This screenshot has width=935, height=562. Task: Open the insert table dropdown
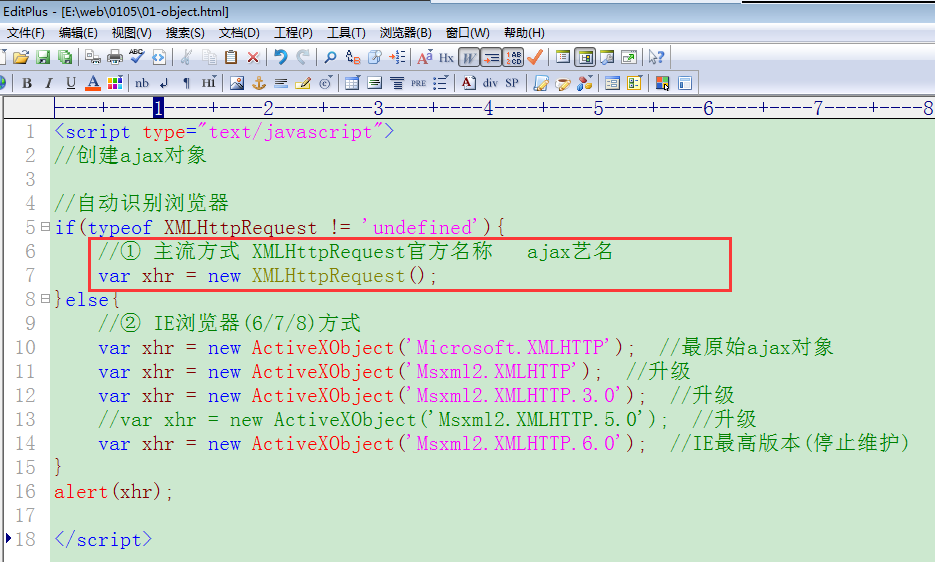click(352, 83)
